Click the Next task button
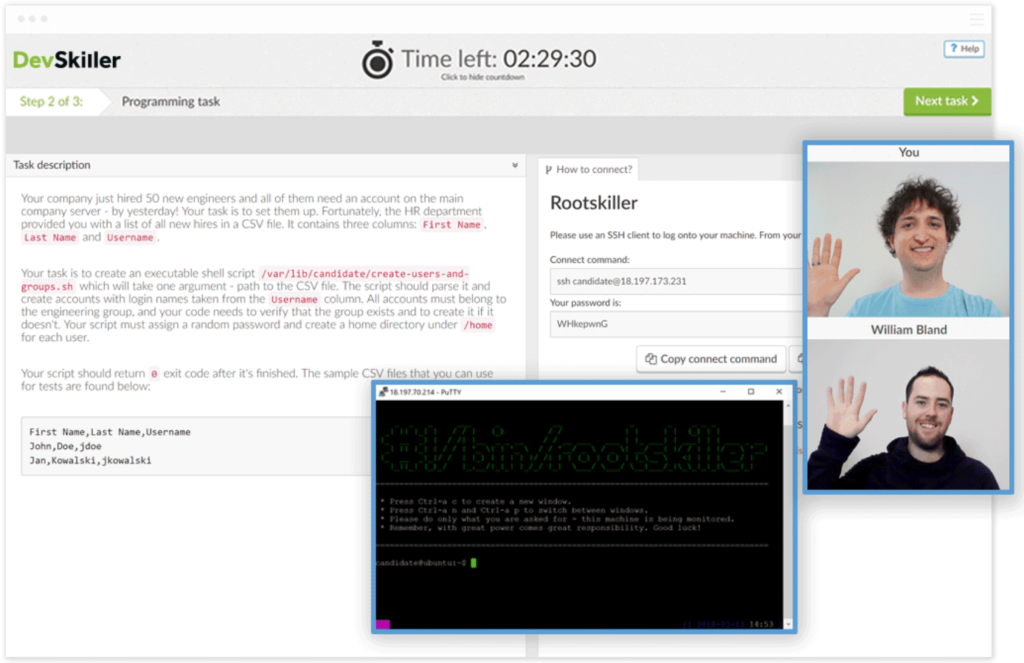 pos(947,101)
